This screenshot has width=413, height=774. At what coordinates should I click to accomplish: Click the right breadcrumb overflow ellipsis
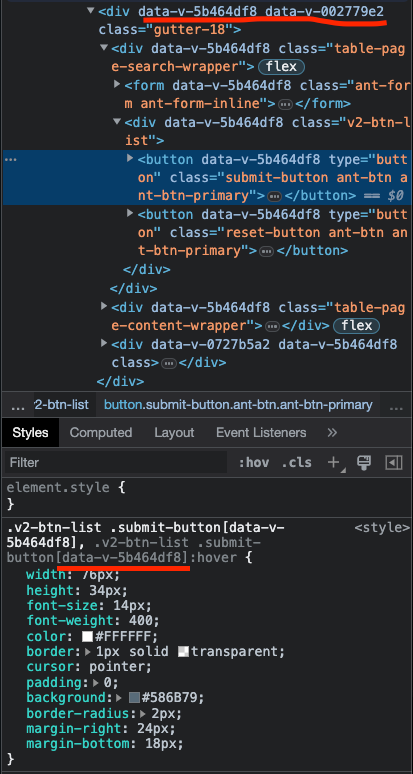[396, 406]
